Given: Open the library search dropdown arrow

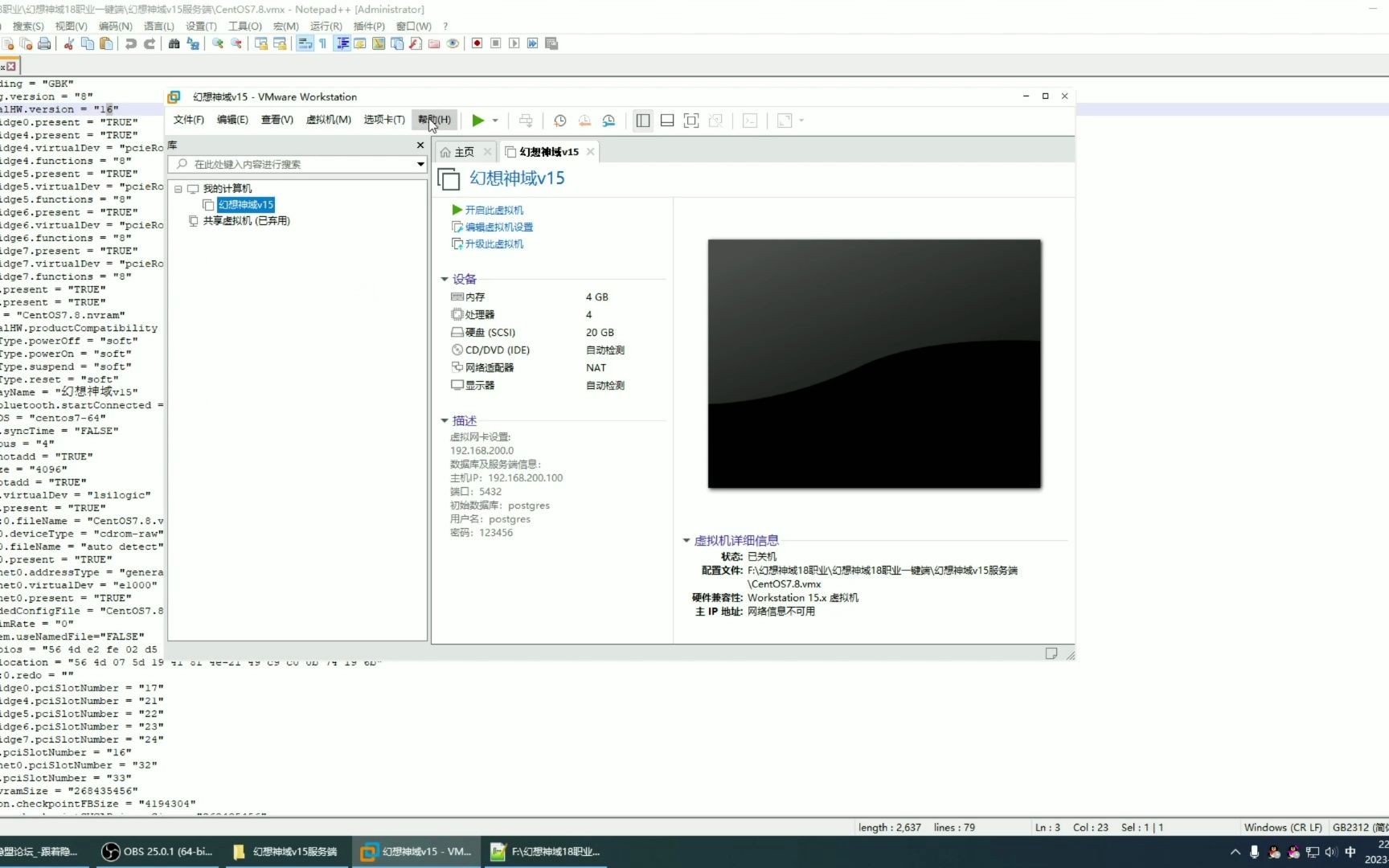Looking at the screenshot, I should (x=420, y=164).
